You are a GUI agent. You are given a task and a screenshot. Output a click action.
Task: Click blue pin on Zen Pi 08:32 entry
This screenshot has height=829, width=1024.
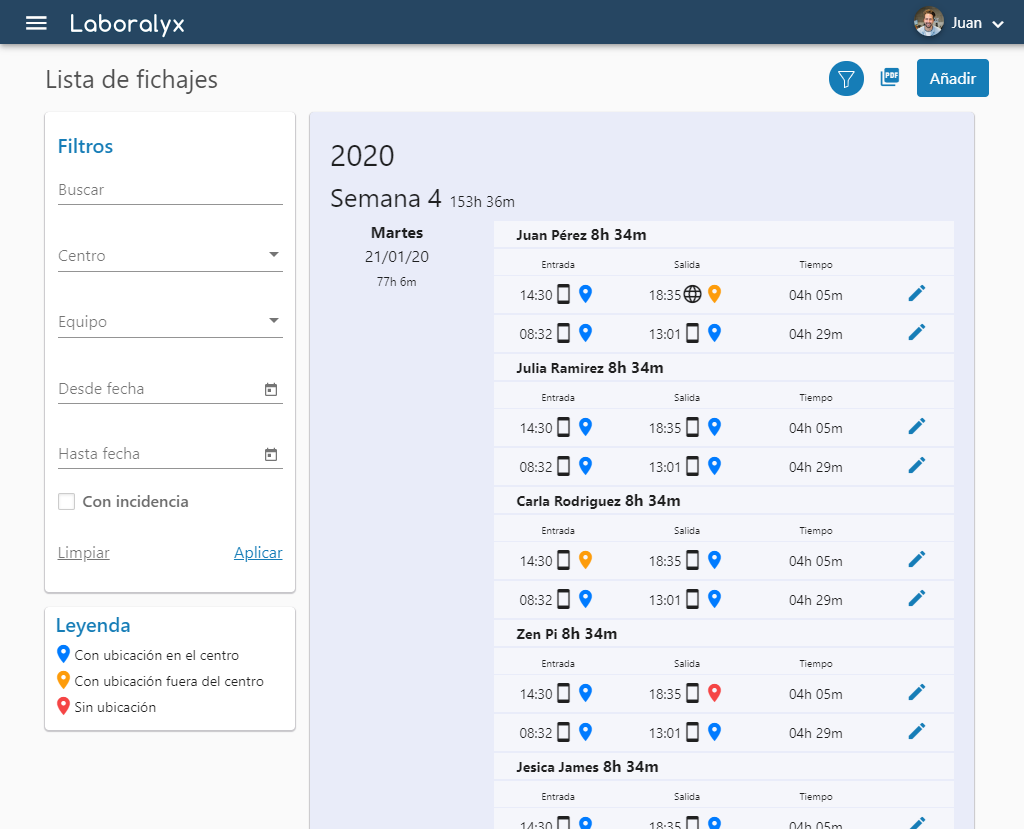[x=586, y=732]
